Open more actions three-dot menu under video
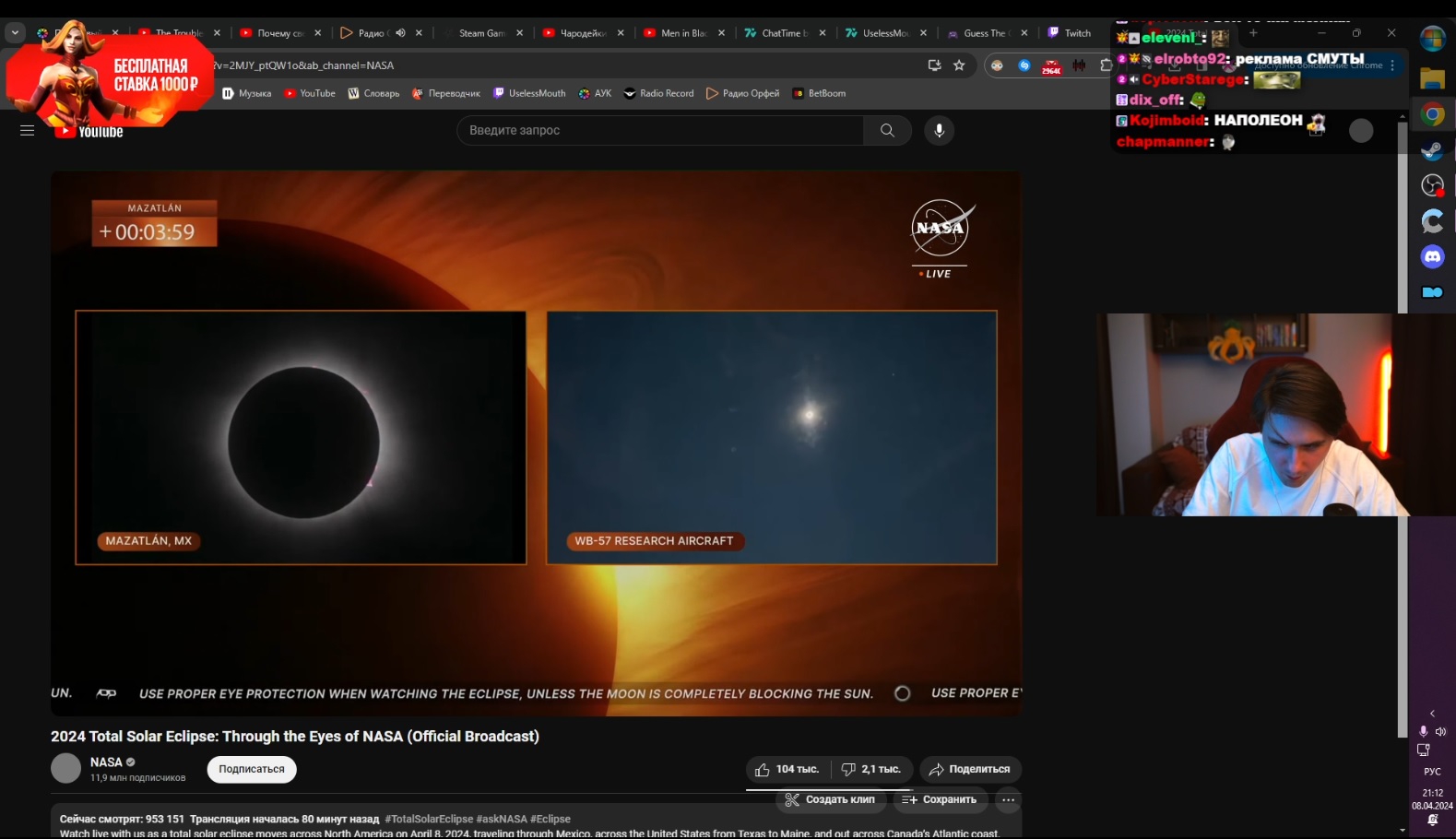1456x839 pixels. 1009,800
